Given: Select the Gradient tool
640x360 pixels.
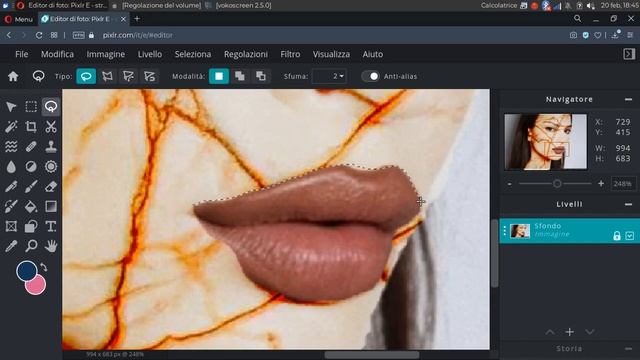Looking at the screenshot, I should pos(51,207).
